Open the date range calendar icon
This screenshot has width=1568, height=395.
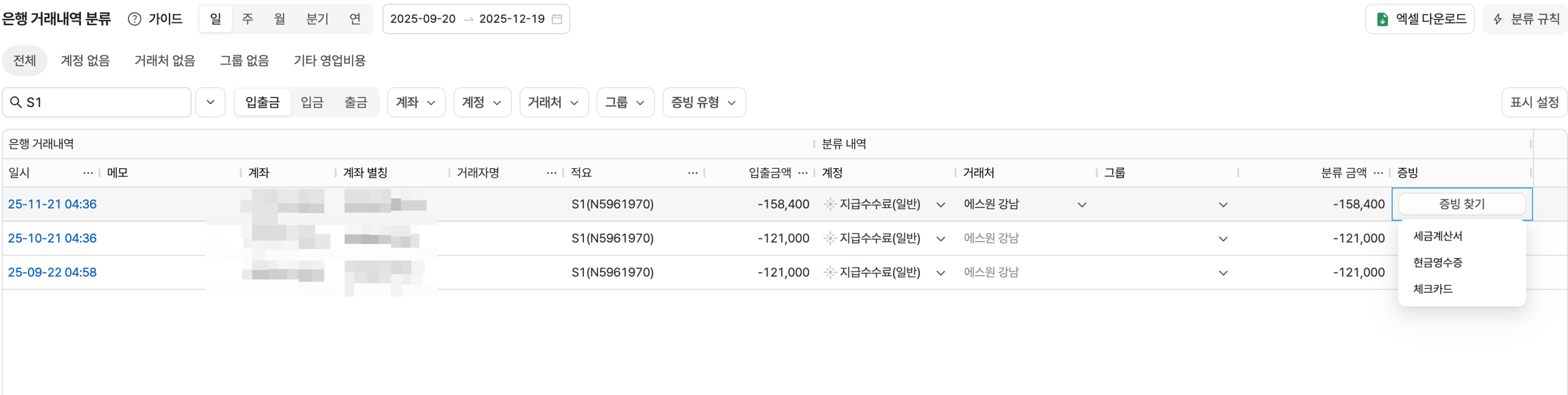click(x=557, y=19)
